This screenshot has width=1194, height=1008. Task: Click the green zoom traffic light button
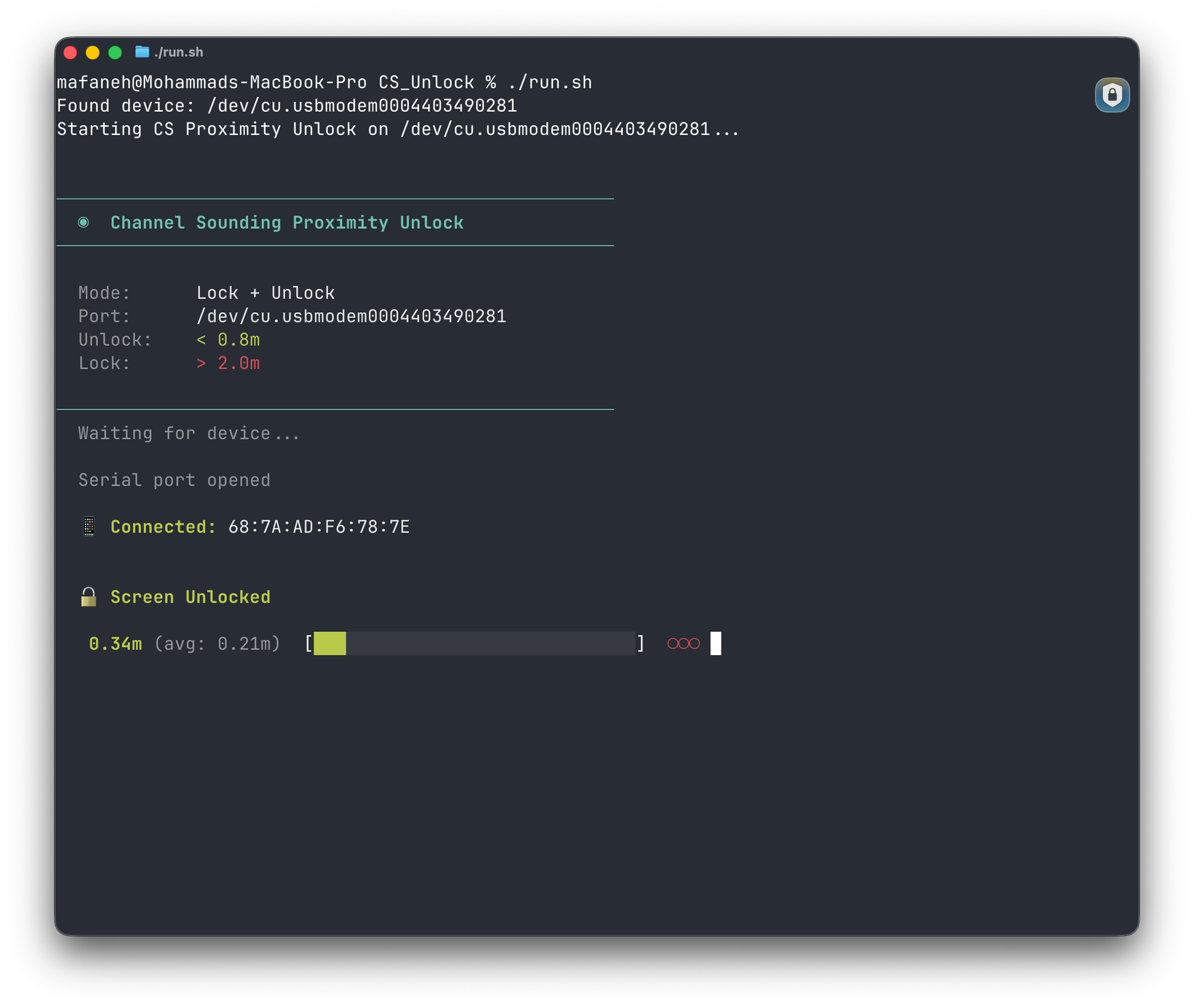click(x=115, y=53)
